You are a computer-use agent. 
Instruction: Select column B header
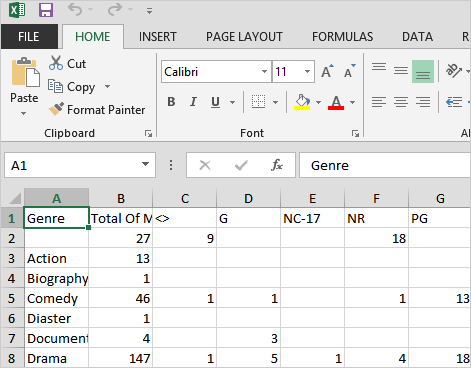click(121, 199)
